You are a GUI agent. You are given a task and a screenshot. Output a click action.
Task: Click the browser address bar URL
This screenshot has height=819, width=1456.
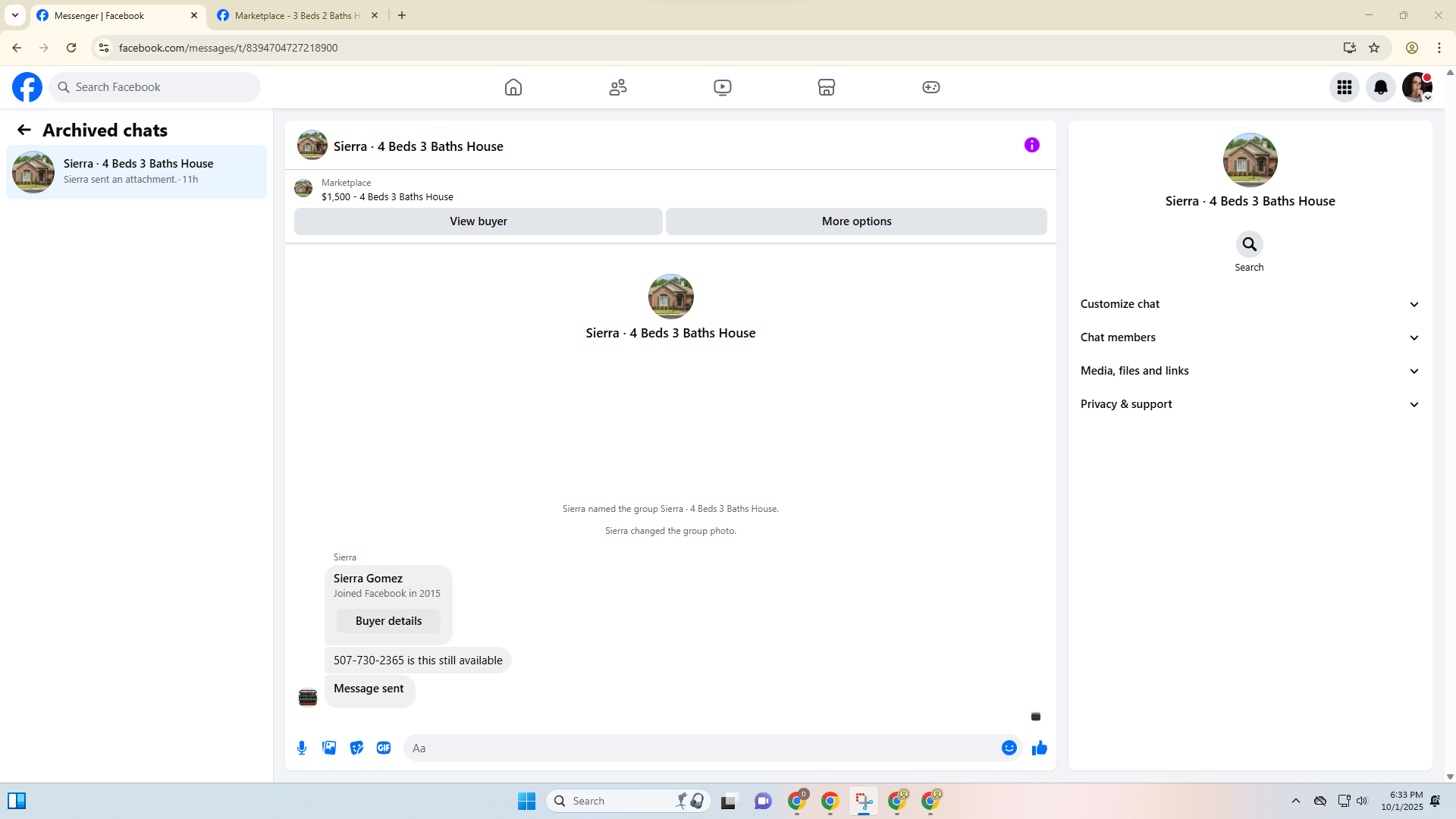tap(228, 48)
